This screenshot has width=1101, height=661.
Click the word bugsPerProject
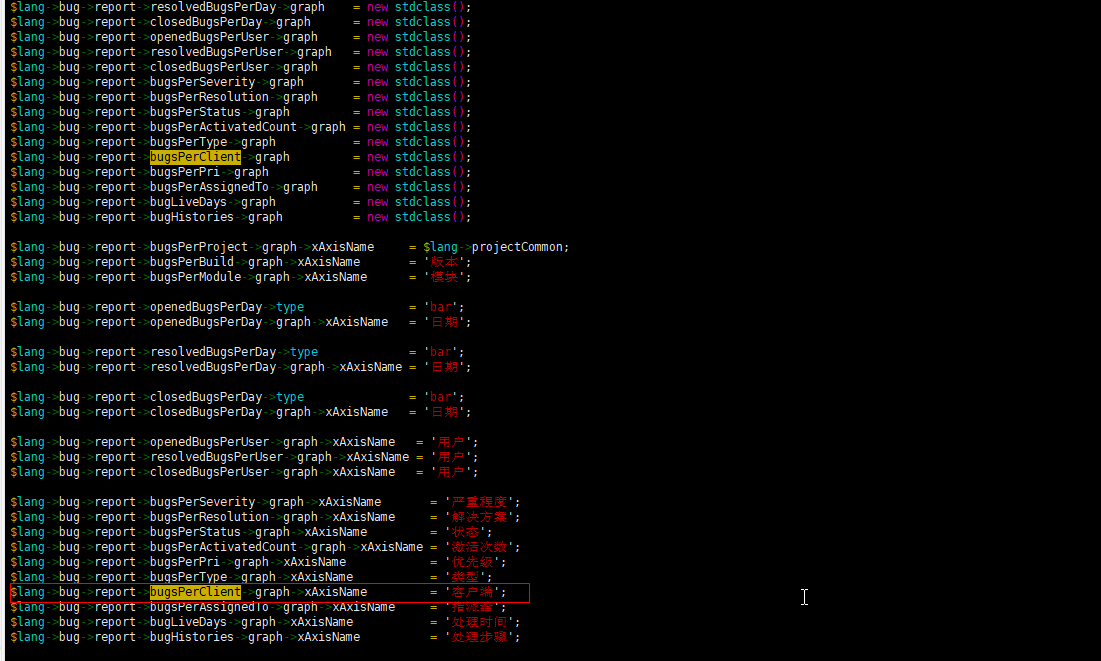pos(199,247)
